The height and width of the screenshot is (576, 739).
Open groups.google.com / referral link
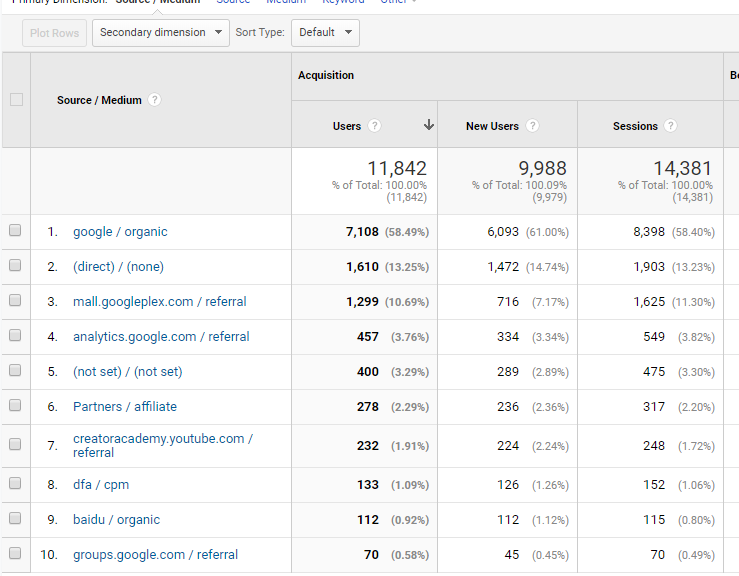pos(156,554)
